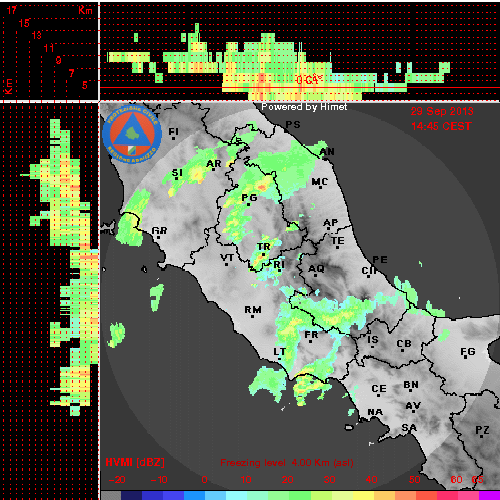500x500 pixels.
Task: Select the AQ city label
Action: [x=316, y=268]
